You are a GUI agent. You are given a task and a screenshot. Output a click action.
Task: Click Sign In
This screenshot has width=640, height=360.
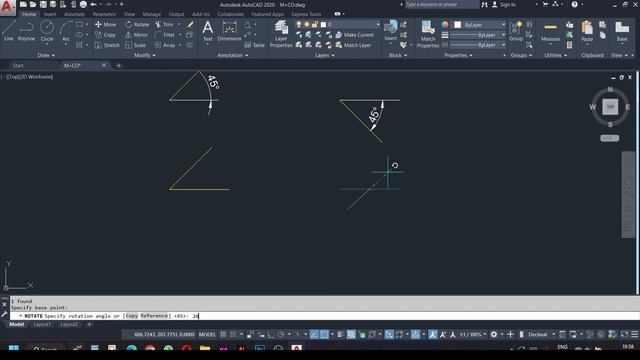(504, 4)
